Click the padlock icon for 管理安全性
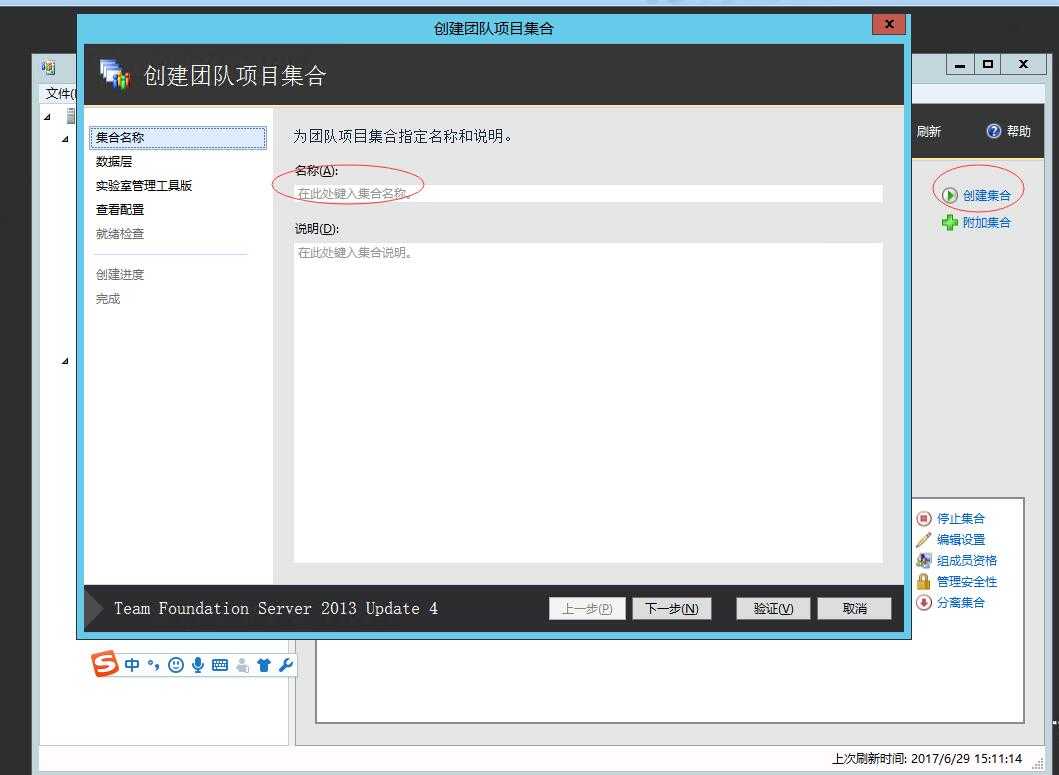This screenshot has width=1059, height=775. coord(924,581)
